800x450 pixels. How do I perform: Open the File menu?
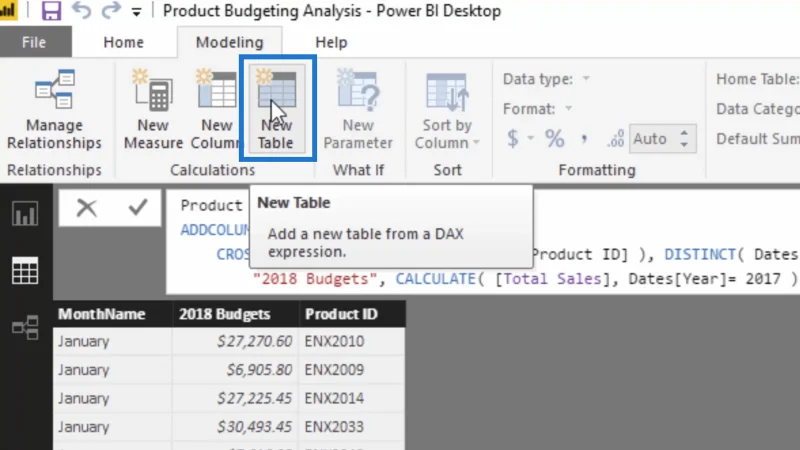pyautogui.click(x=34, y=42)
